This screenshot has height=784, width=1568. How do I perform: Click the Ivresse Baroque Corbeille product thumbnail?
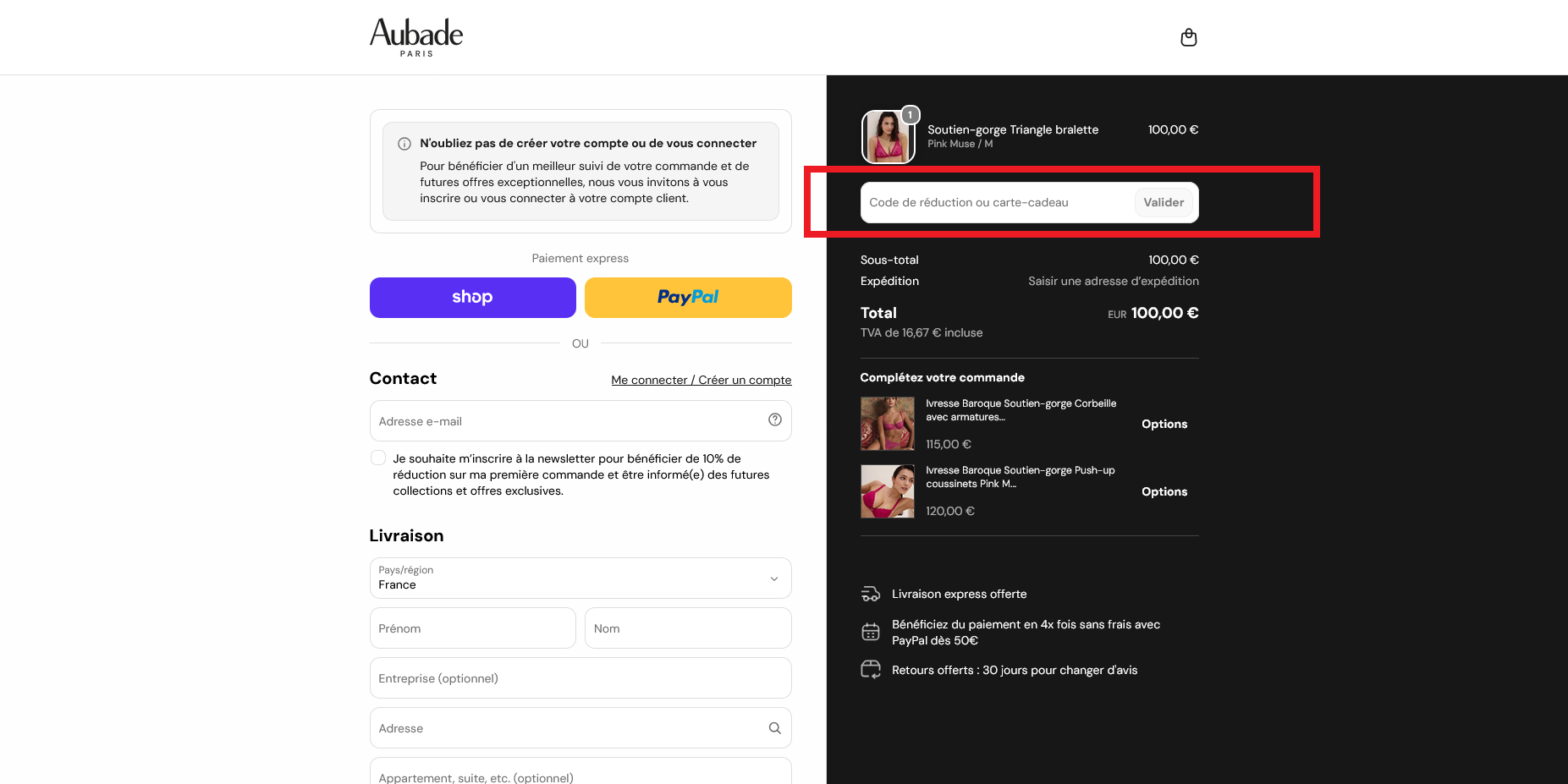(x=888, y=424)
